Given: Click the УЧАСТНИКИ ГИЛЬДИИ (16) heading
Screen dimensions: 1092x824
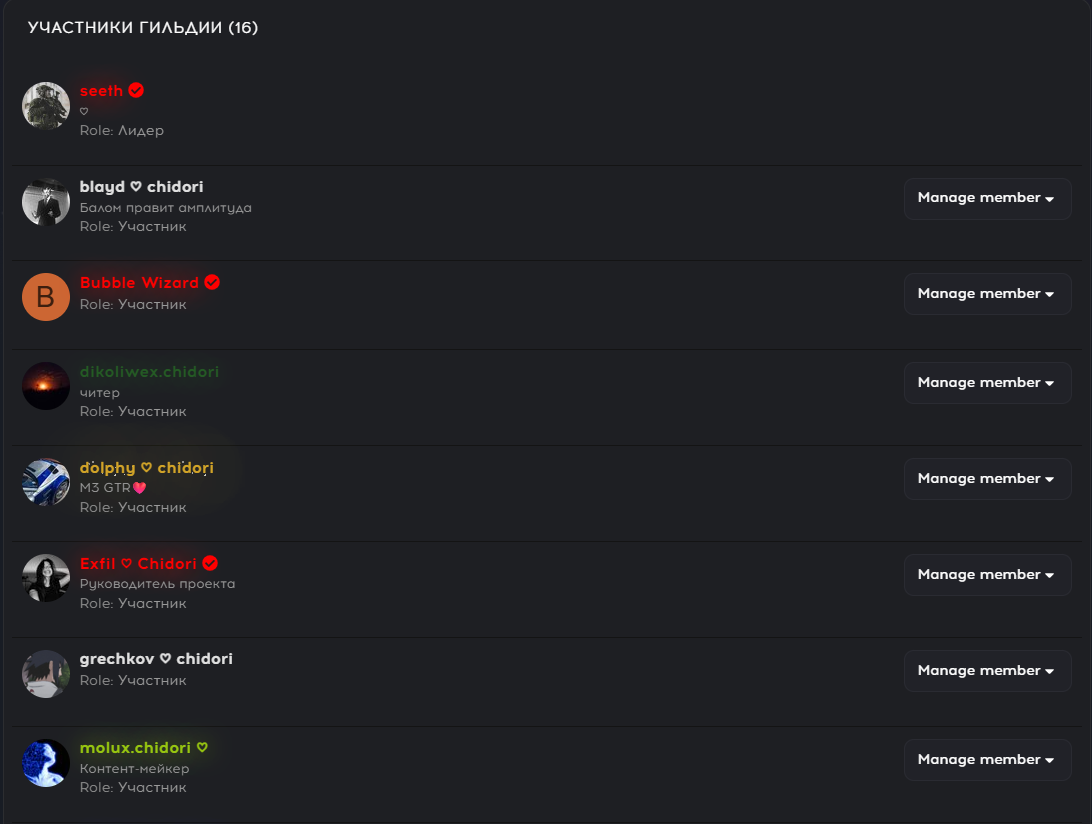Looking at the screenshot, I should (x=143, y=28).
